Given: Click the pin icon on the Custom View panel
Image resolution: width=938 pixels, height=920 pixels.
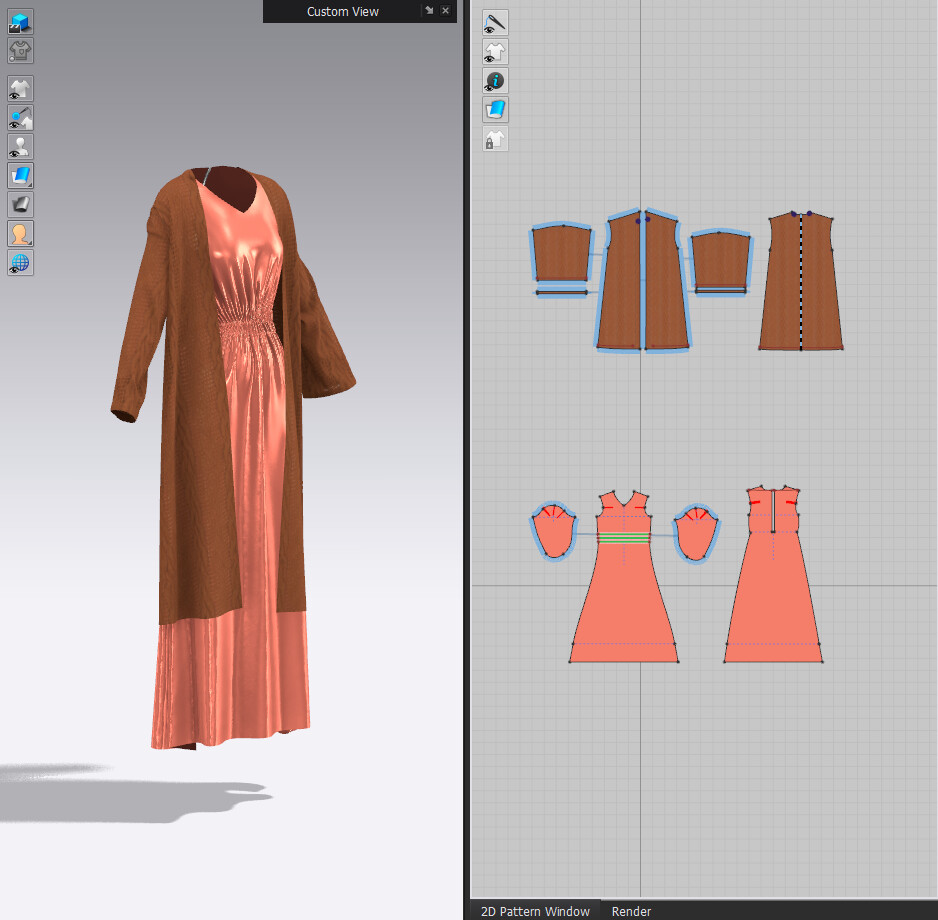Looking at the screenshot, I should coord(431,11).
